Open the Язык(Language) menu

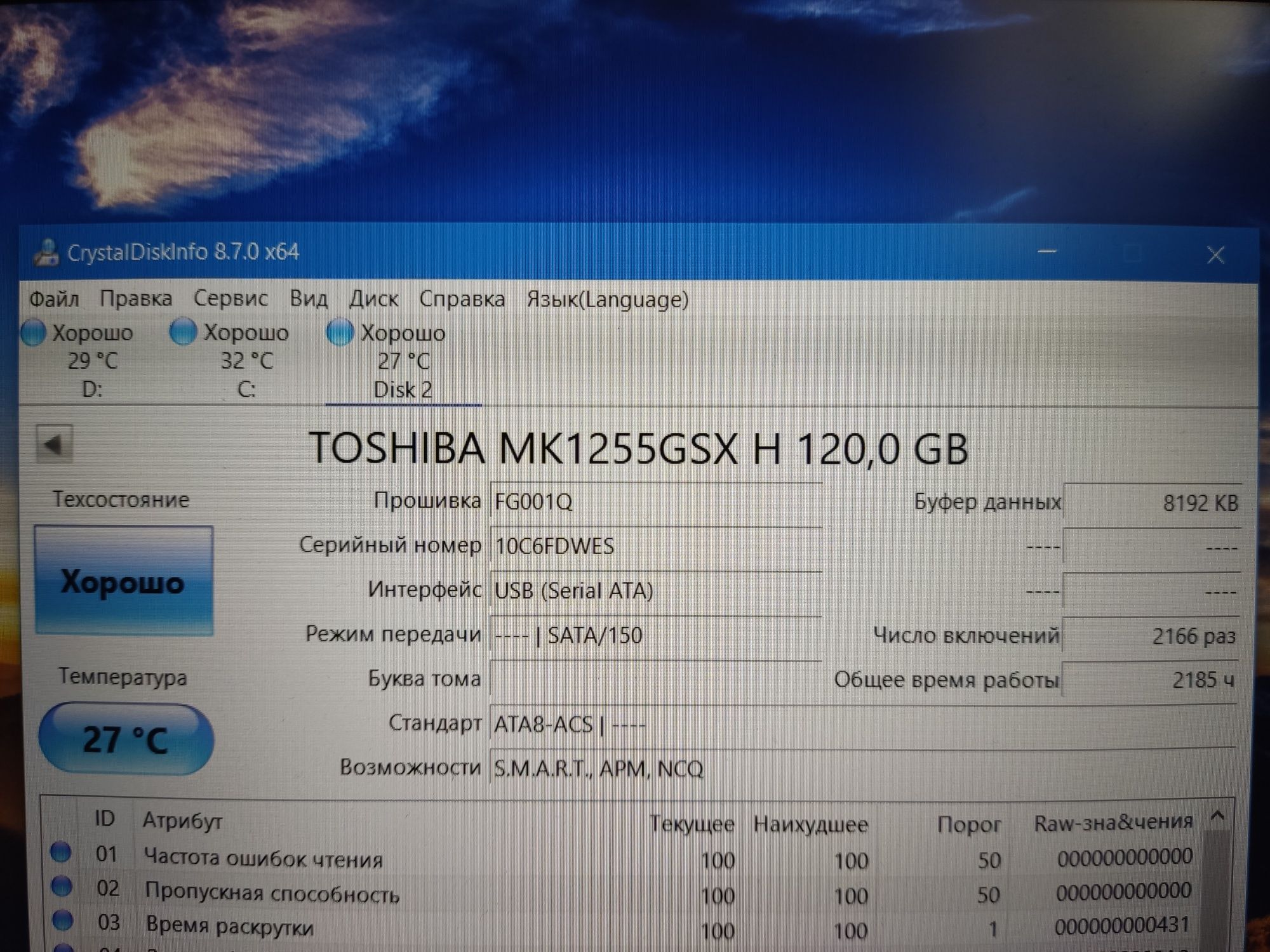(x=608, y=299)
